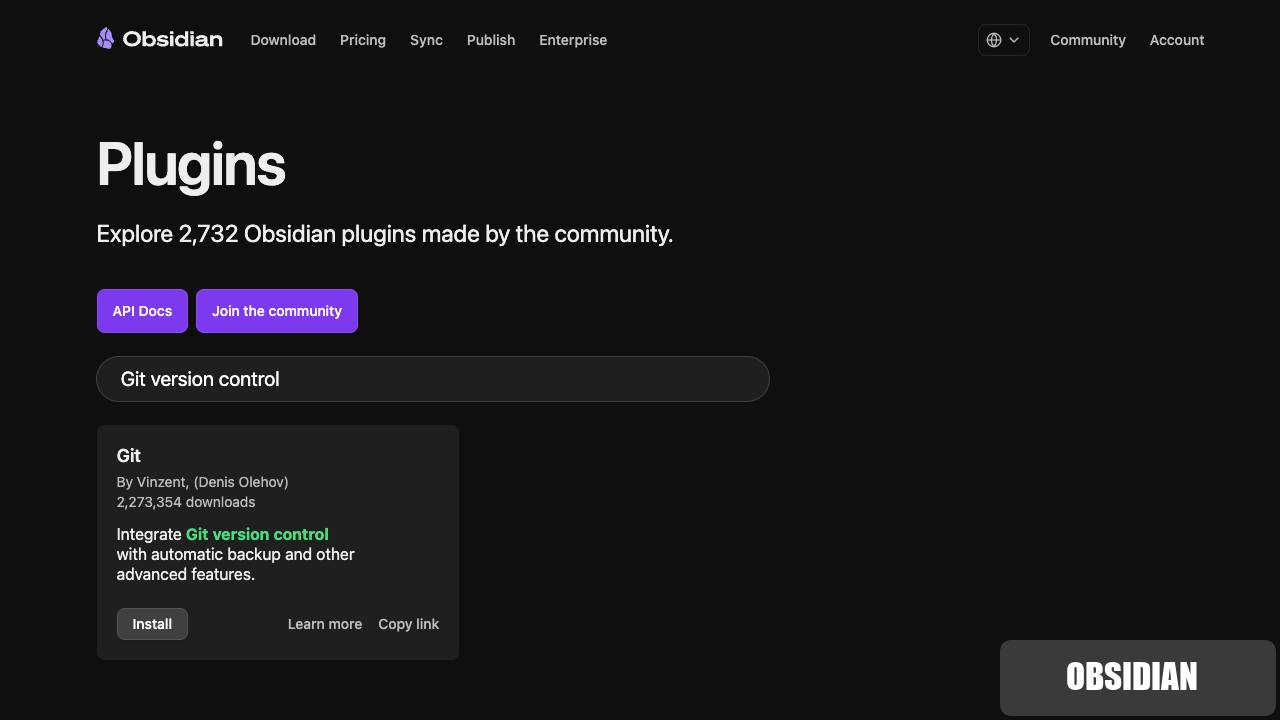Visit the Community page

pos(1088,40)
